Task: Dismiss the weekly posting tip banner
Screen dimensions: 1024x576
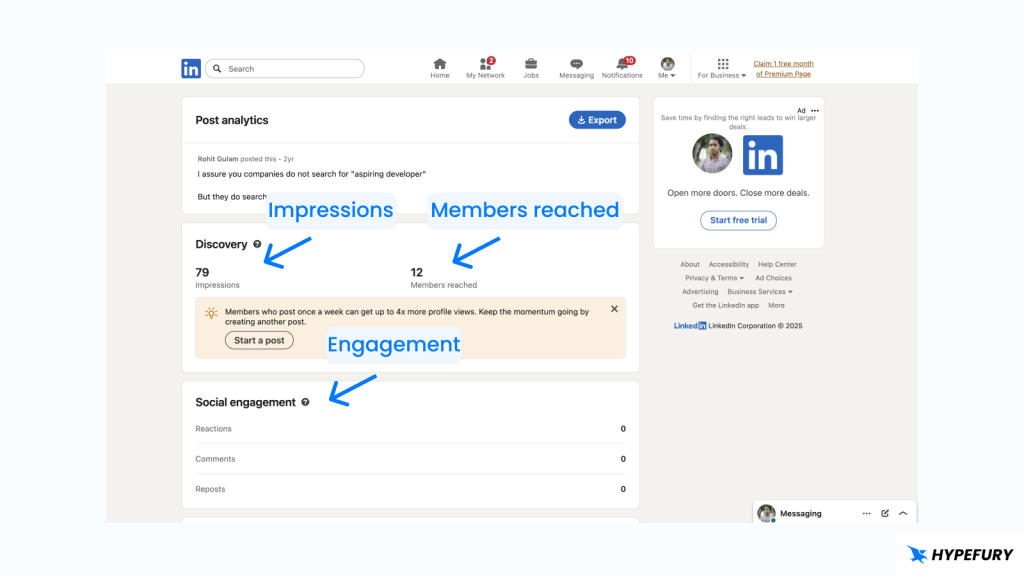Action: pos(614,309)
